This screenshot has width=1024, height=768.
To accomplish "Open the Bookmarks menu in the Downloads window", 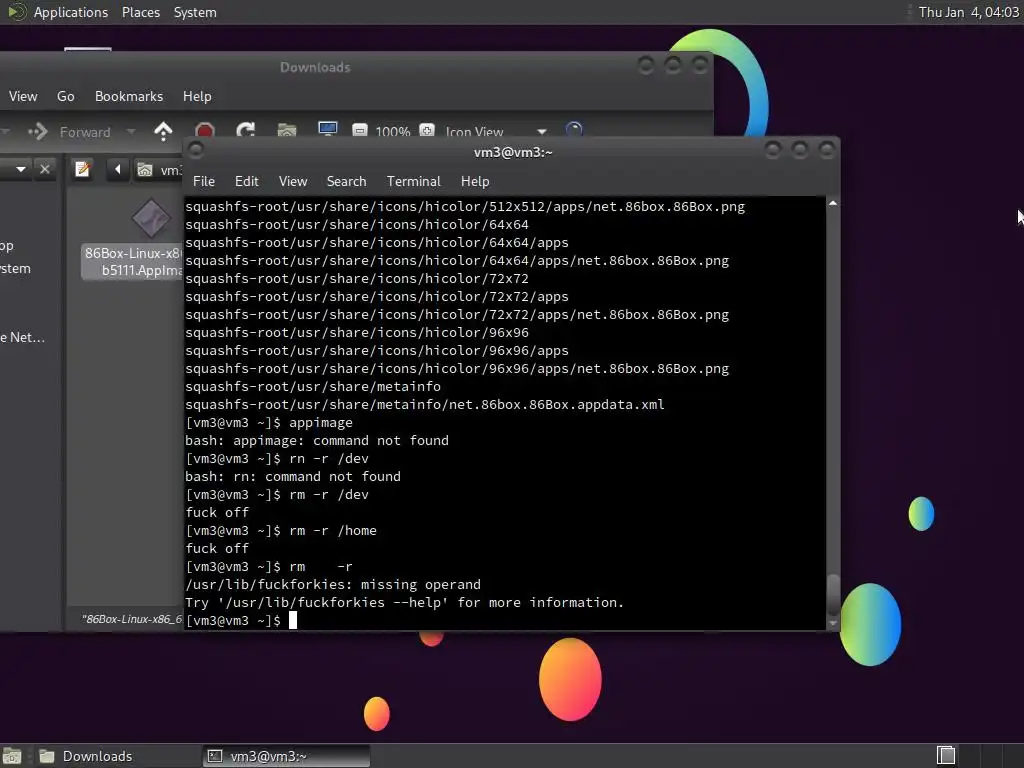I will 129,97.
